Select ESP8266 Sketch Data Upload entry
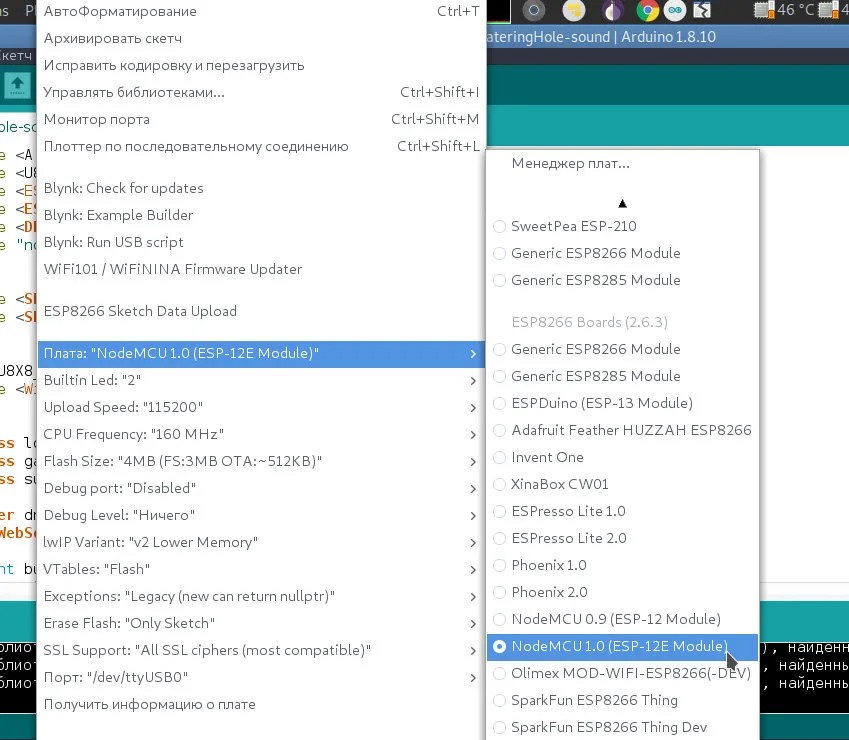The height and width of the screenshot is (740, 849). tap(140, 311)
